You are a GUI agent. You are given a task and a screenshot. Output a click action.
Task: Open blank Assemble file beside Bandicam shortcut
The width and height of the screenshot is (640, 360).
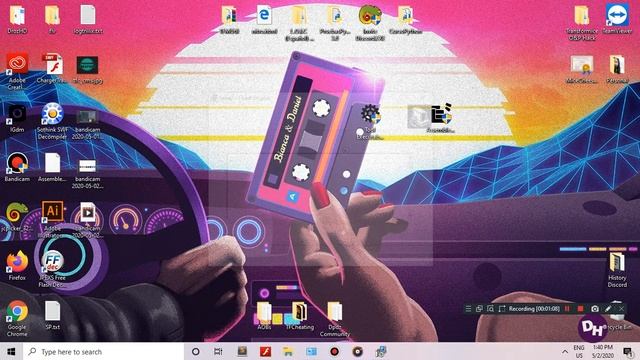pos(52,167)
